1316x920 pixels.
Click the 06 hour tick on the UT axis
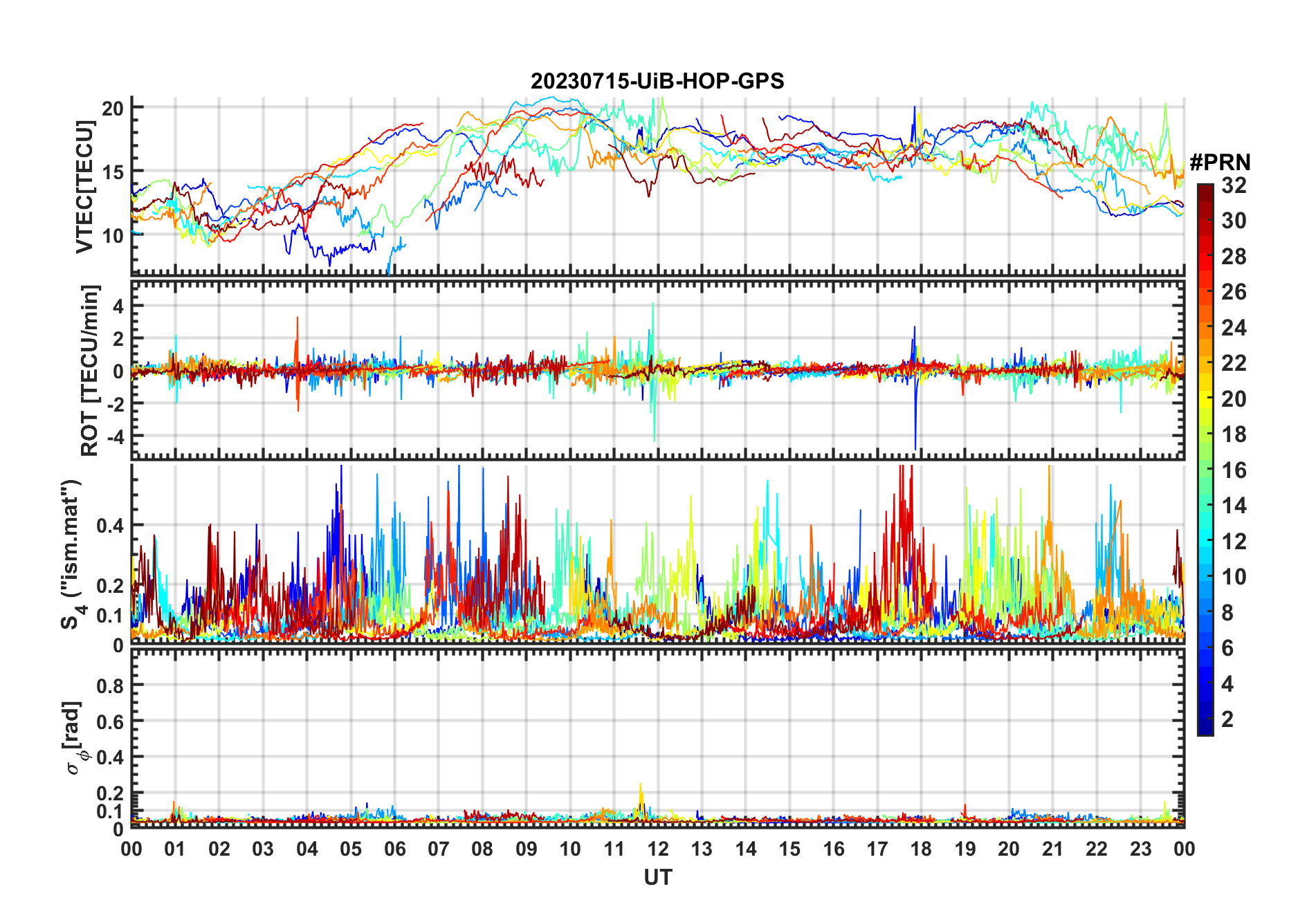click(x=394, y=849)
